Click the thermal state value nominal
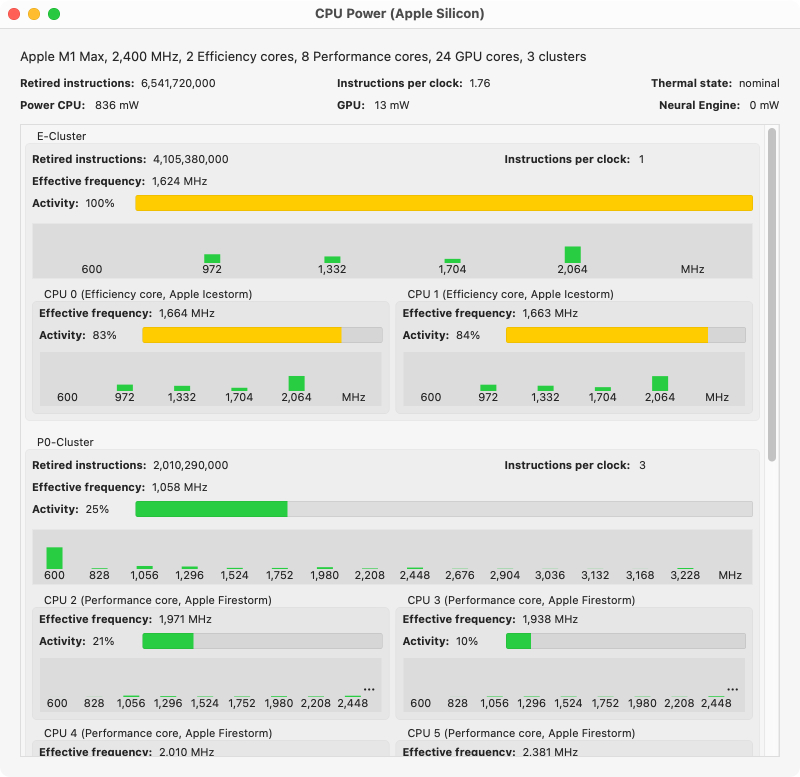This screenshot has width=800, height=777. (x=759, y=83)
